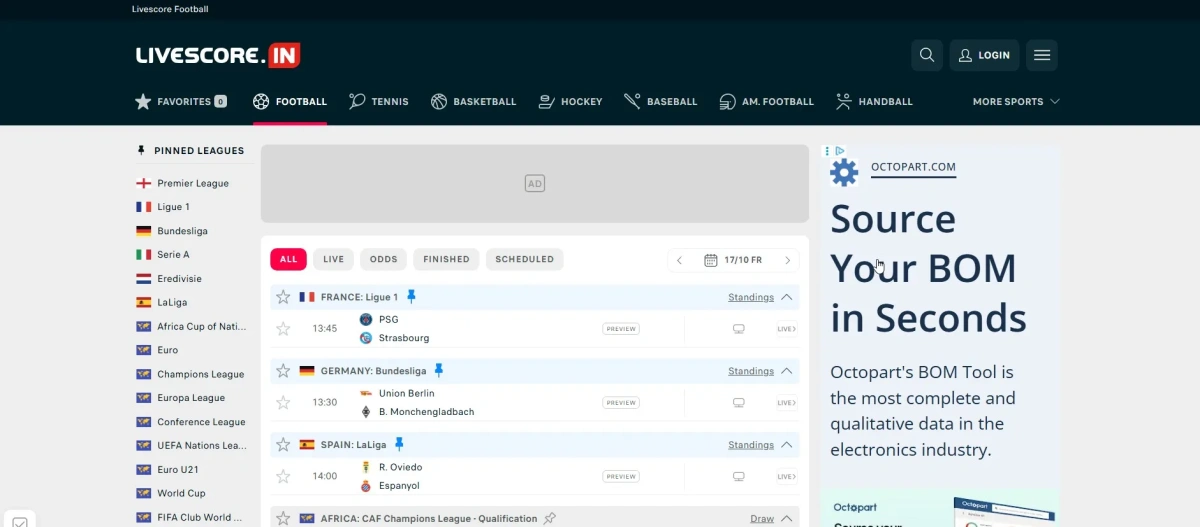Open live stream for PSG vs Strasbourg

(x=787, y=328)
